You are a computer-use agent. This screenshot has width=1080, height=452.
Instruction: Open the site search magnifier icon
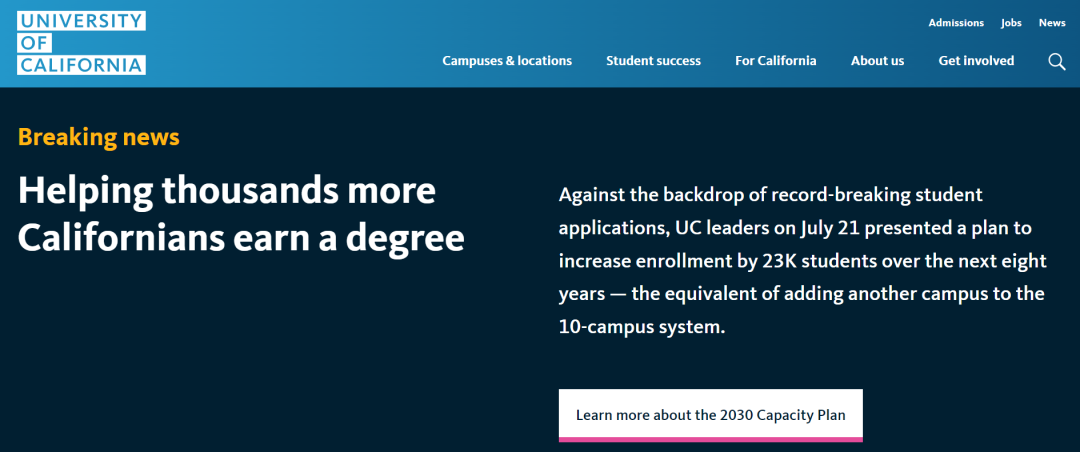[1056, 61]
